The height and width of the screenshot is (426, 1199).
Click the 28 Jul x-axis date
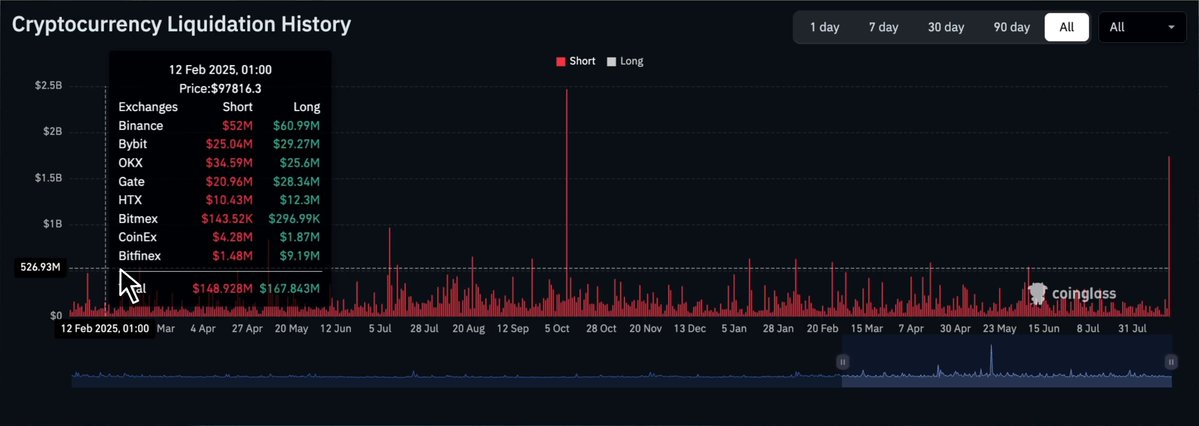(424, 328)
